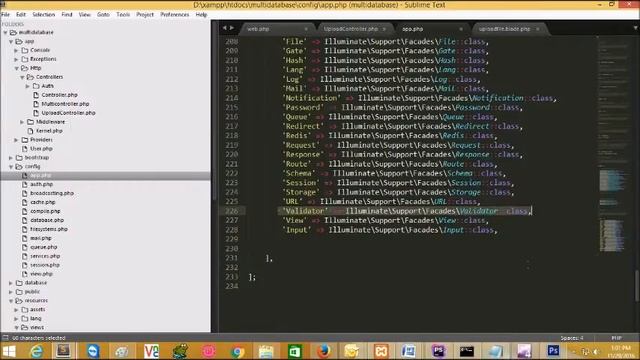
Task: Click line 228 'Input' alias line
Action: click(390, 230)
